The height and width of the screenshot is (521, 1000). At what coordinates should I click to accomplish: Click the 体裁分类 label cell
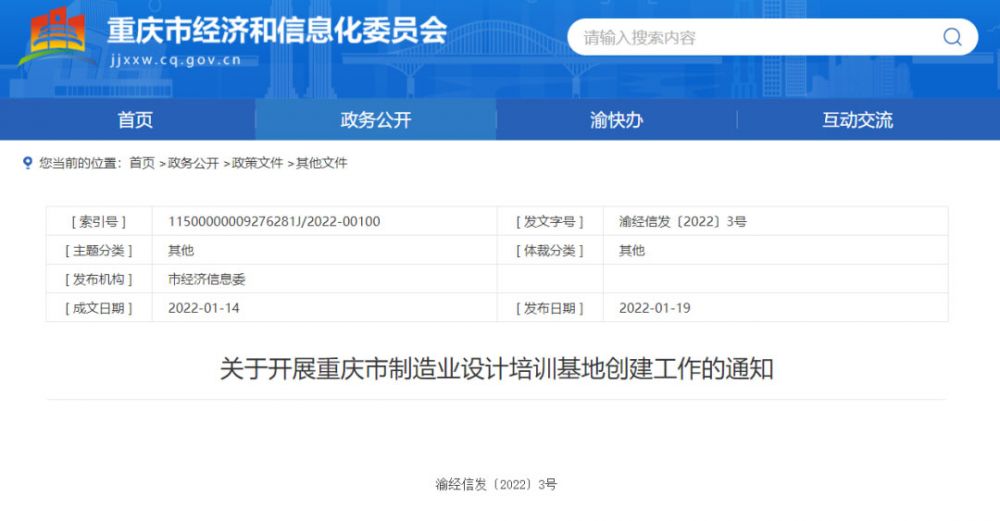click(x=550, y=251)
